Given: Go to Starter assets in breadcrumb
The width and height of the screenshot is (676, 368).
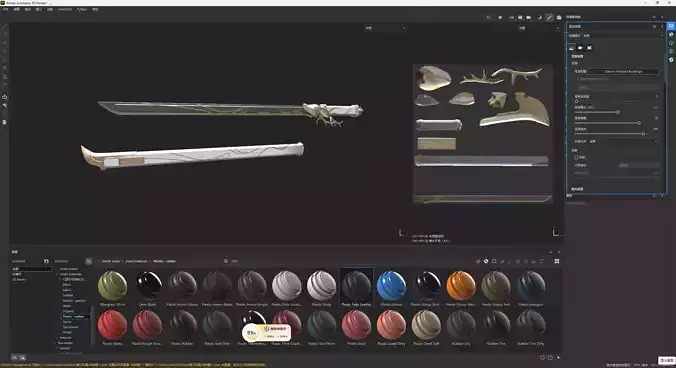Looking at the screenshot, I should (x=111, y=261).
